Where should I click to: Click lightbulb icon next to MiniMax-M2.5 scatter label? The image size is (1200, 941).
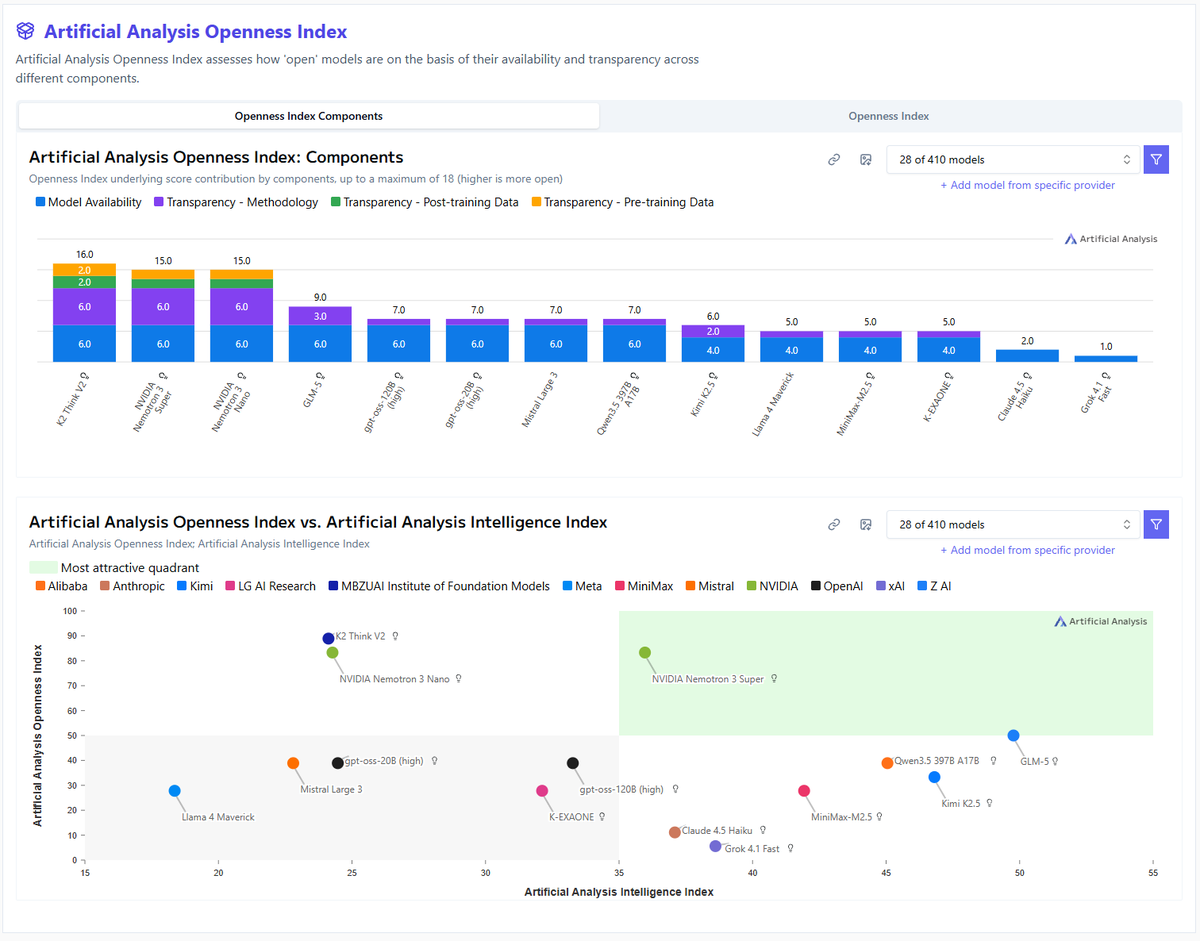(880, 817)
